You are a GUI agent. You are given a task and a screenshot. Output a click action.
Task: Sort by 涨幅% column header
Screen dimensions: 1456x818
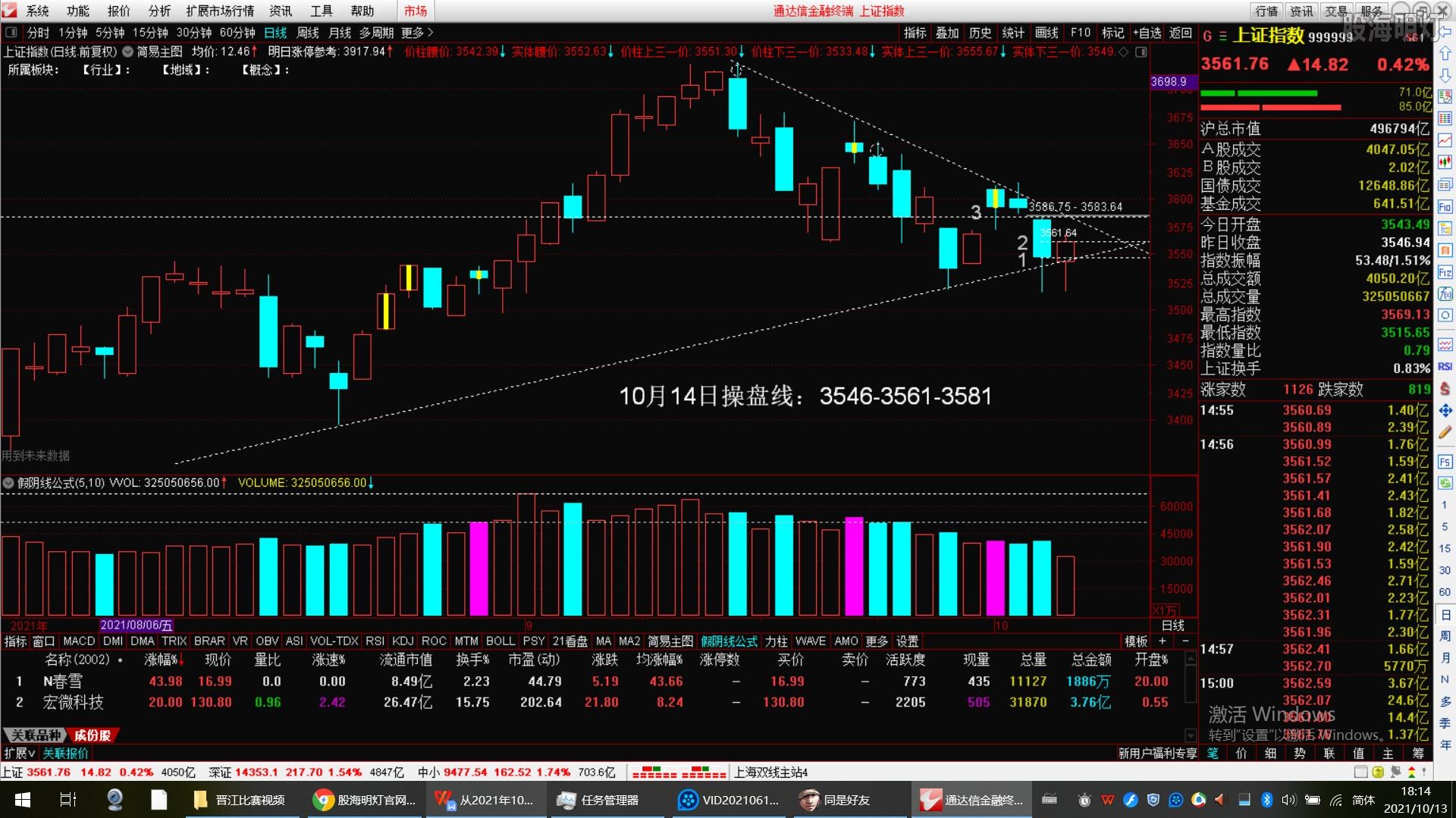tap(164, 660)
